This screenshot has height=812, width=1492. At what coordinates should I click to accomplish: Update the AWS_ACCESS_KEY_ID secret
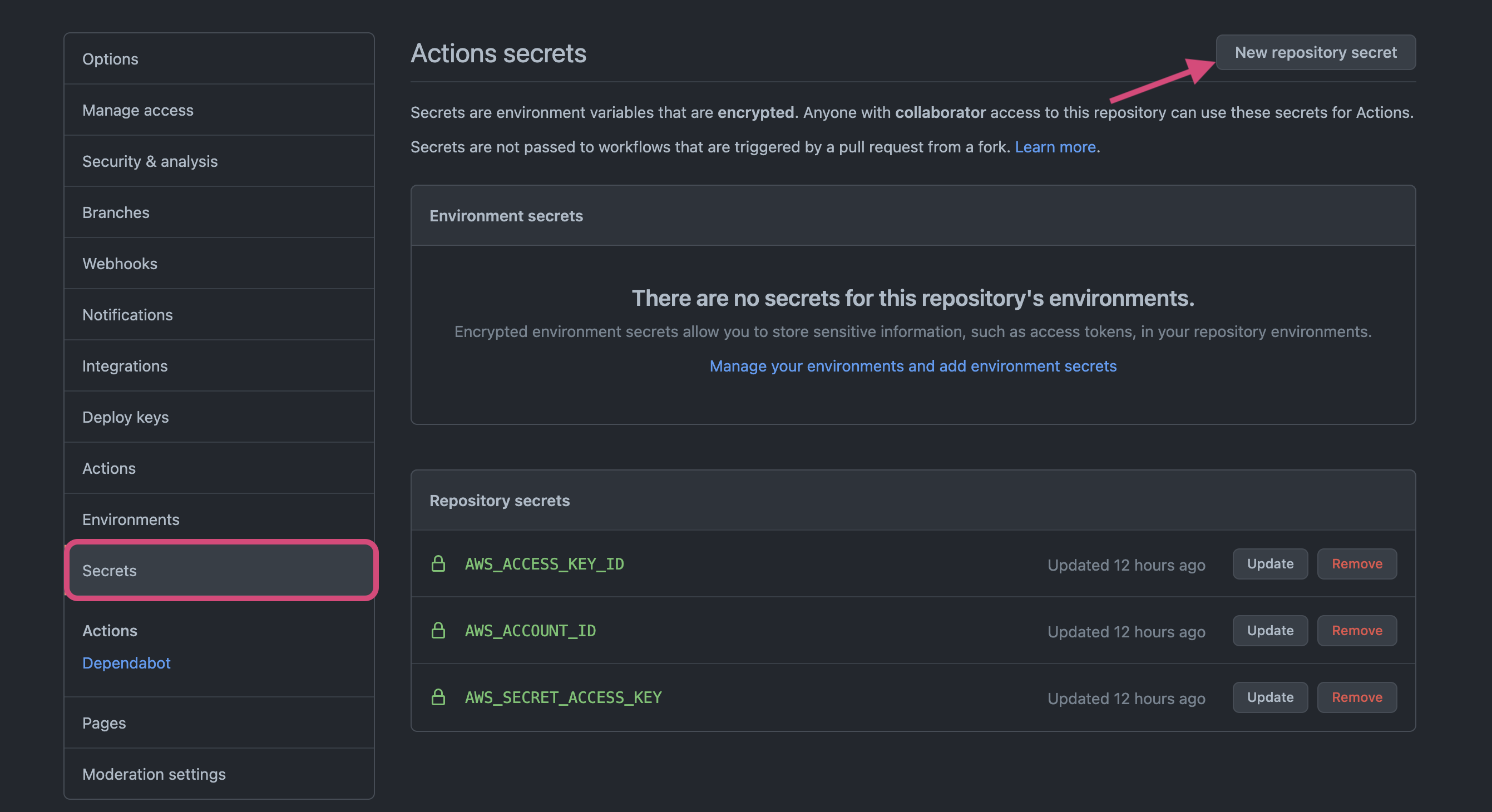[1269, 563]
